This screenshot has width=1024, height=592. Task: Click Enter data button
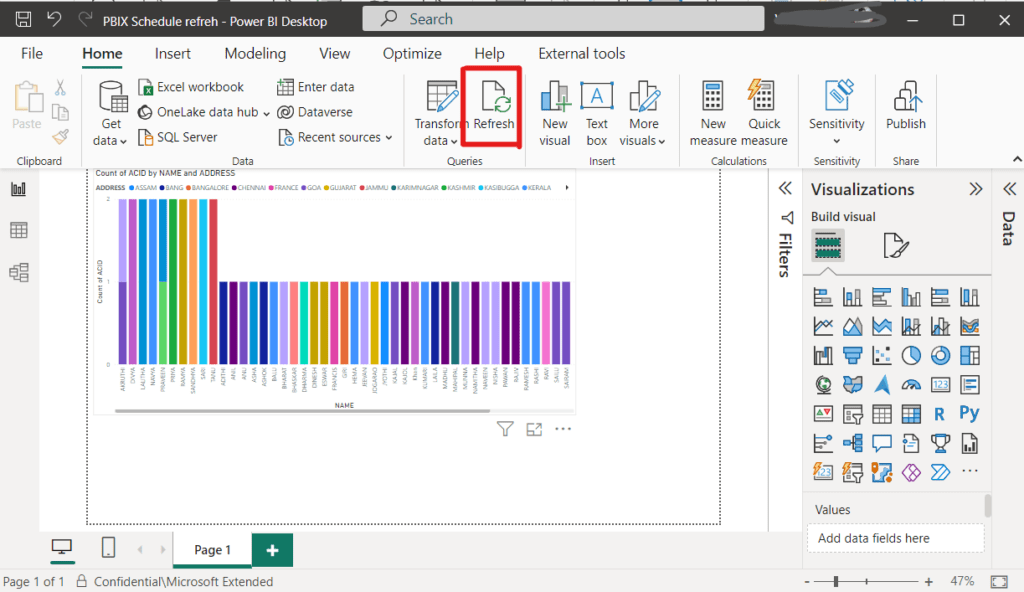coord(316,87)
